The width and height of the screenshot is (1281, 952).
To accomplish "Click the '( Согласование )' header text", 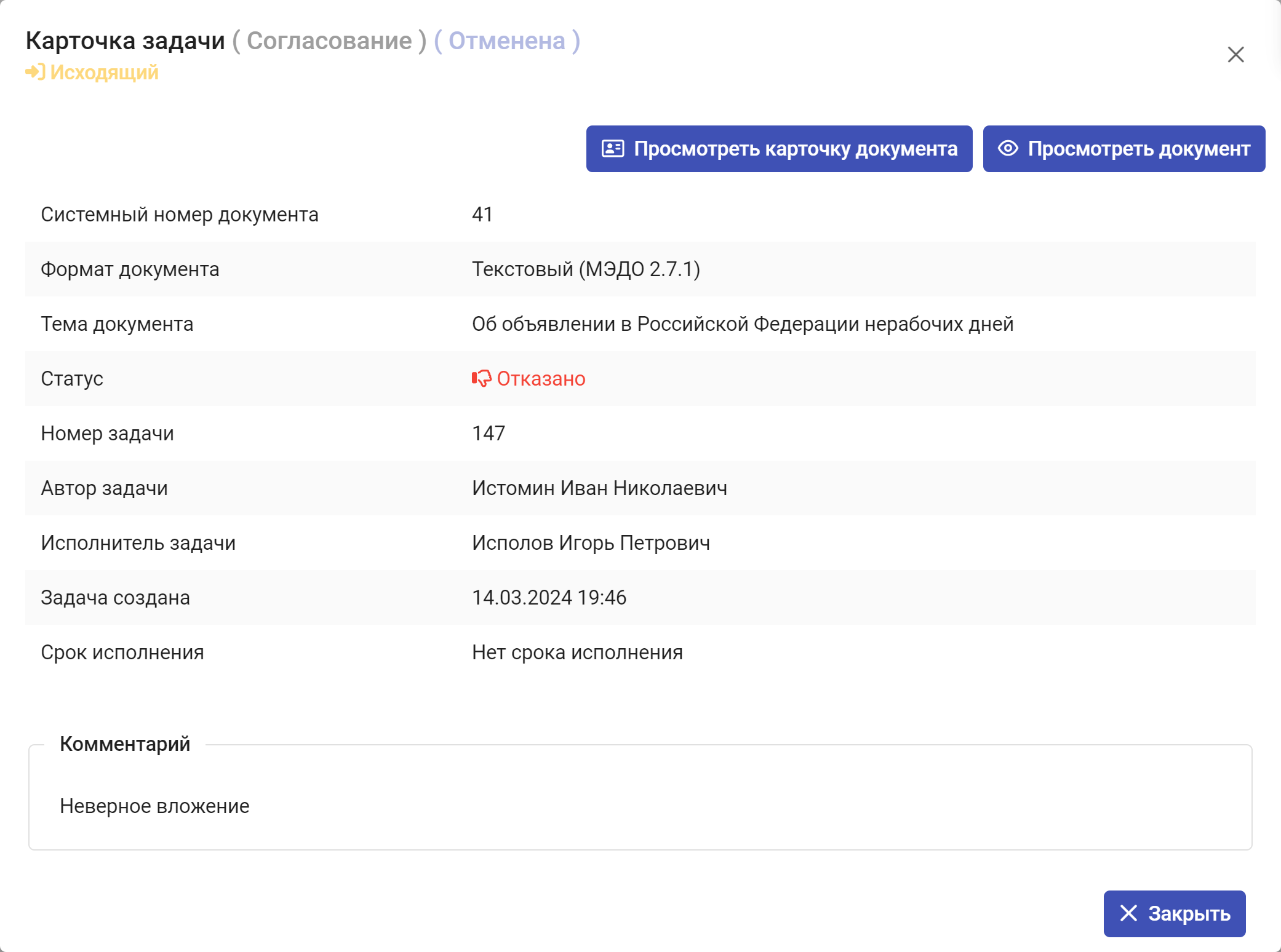I will click(329, 41).
